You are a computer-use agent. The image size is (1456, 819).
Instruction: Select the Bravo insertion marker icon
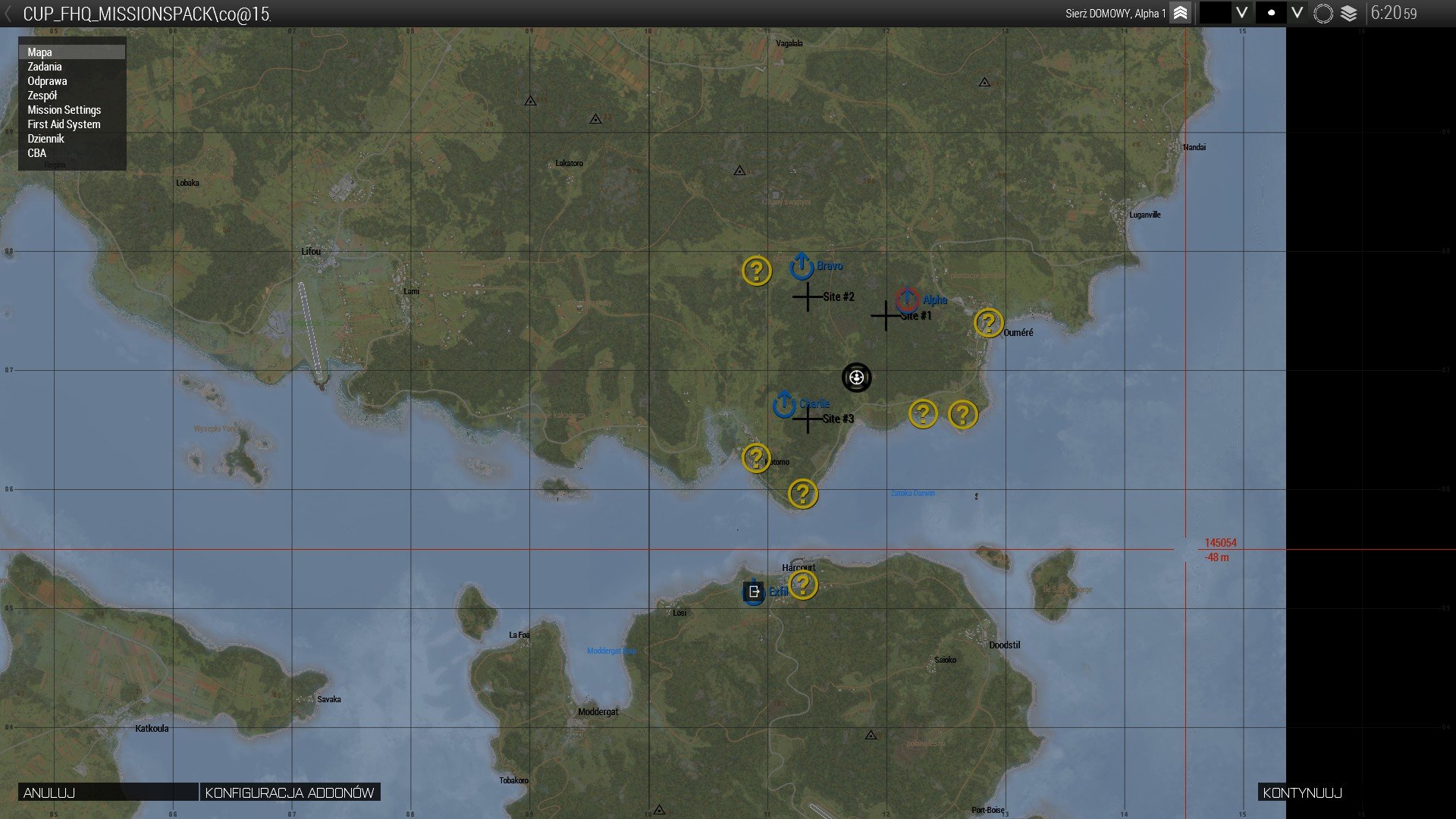click(x=802, y=266)
